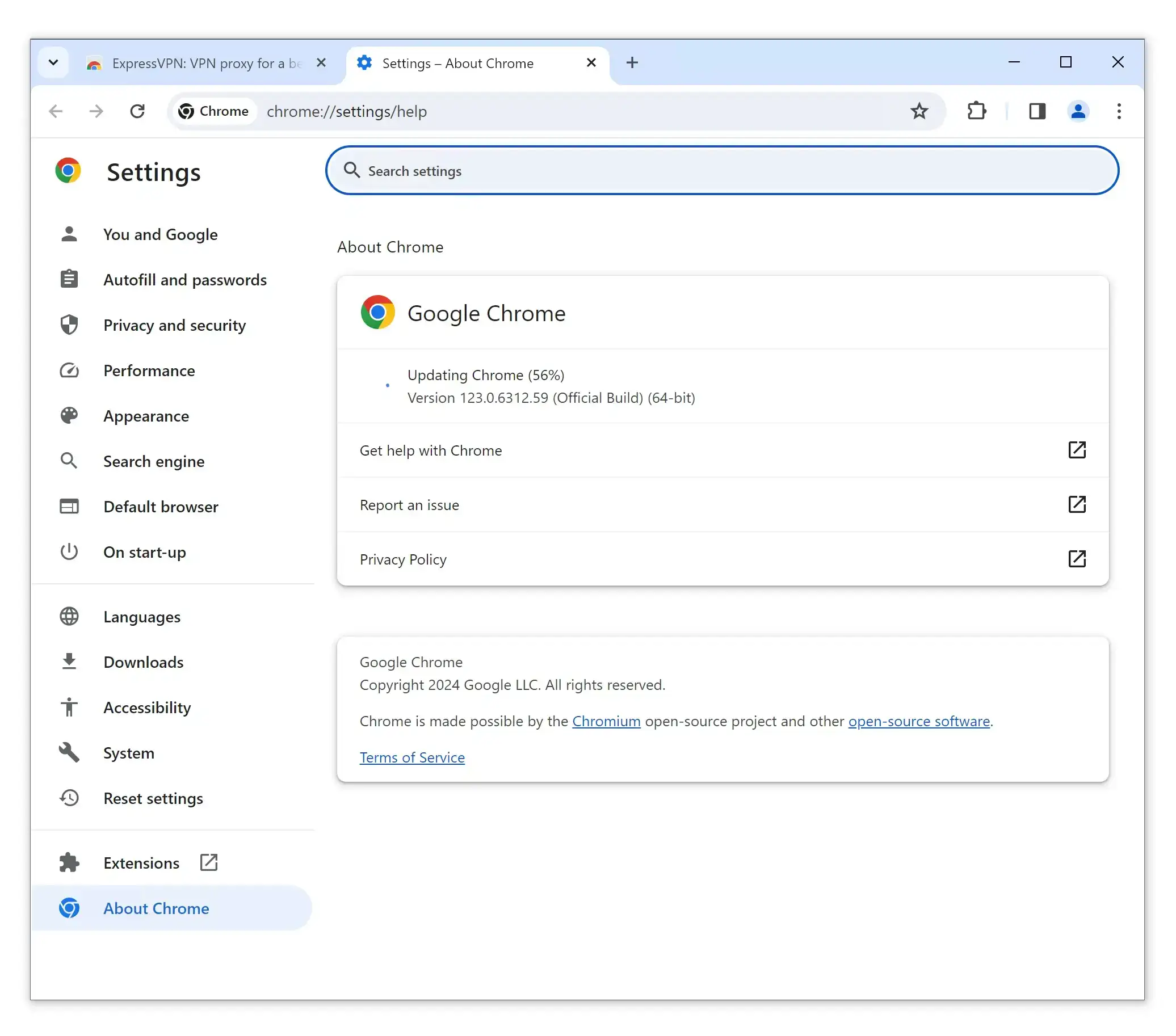This screenshot has width=1176, height=1036.
Task: Click the wrench icon beside System
Action: tap(69, 752)
